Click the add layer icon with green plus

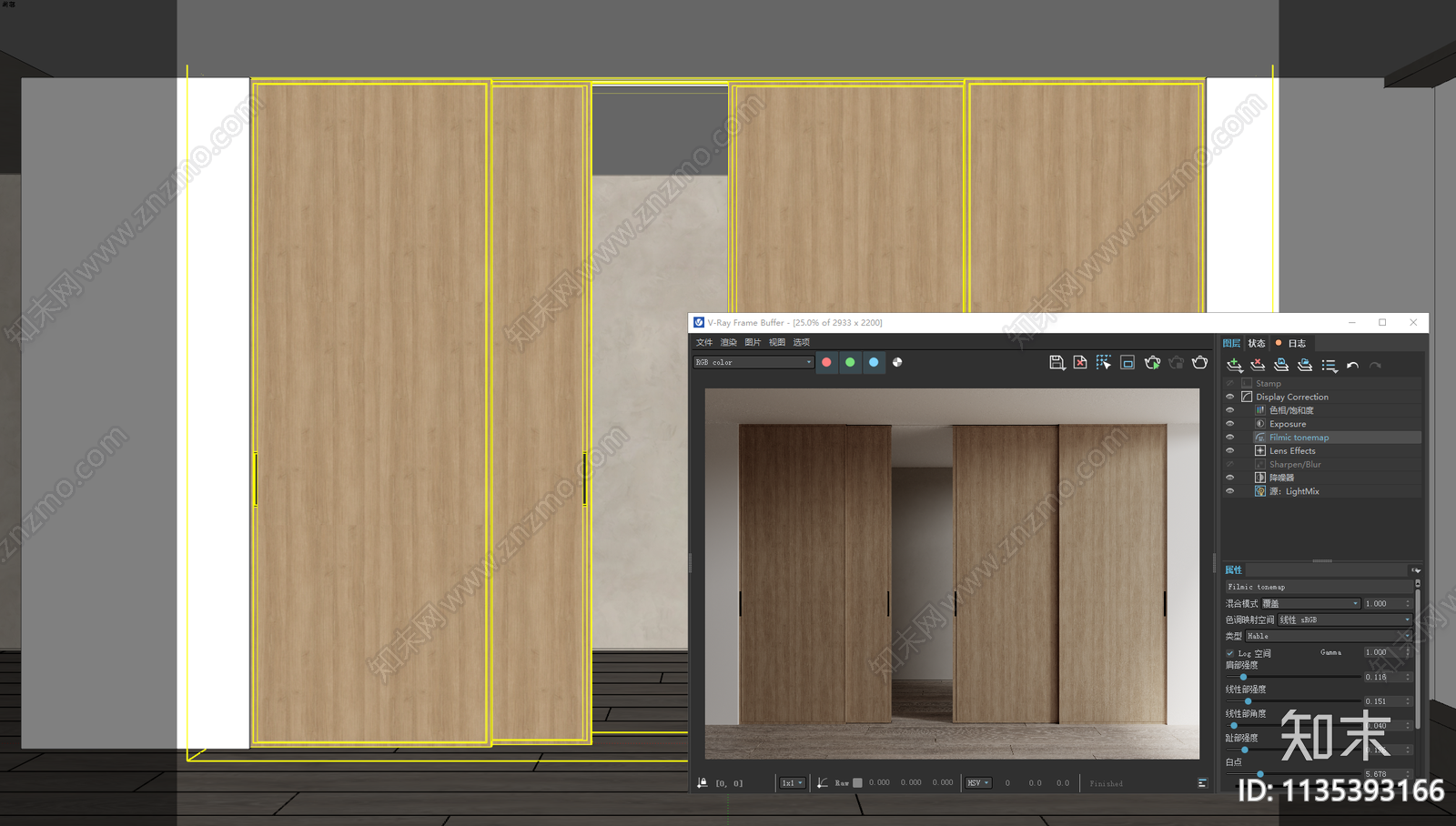pyautogui.click(x=1235, y=365)
